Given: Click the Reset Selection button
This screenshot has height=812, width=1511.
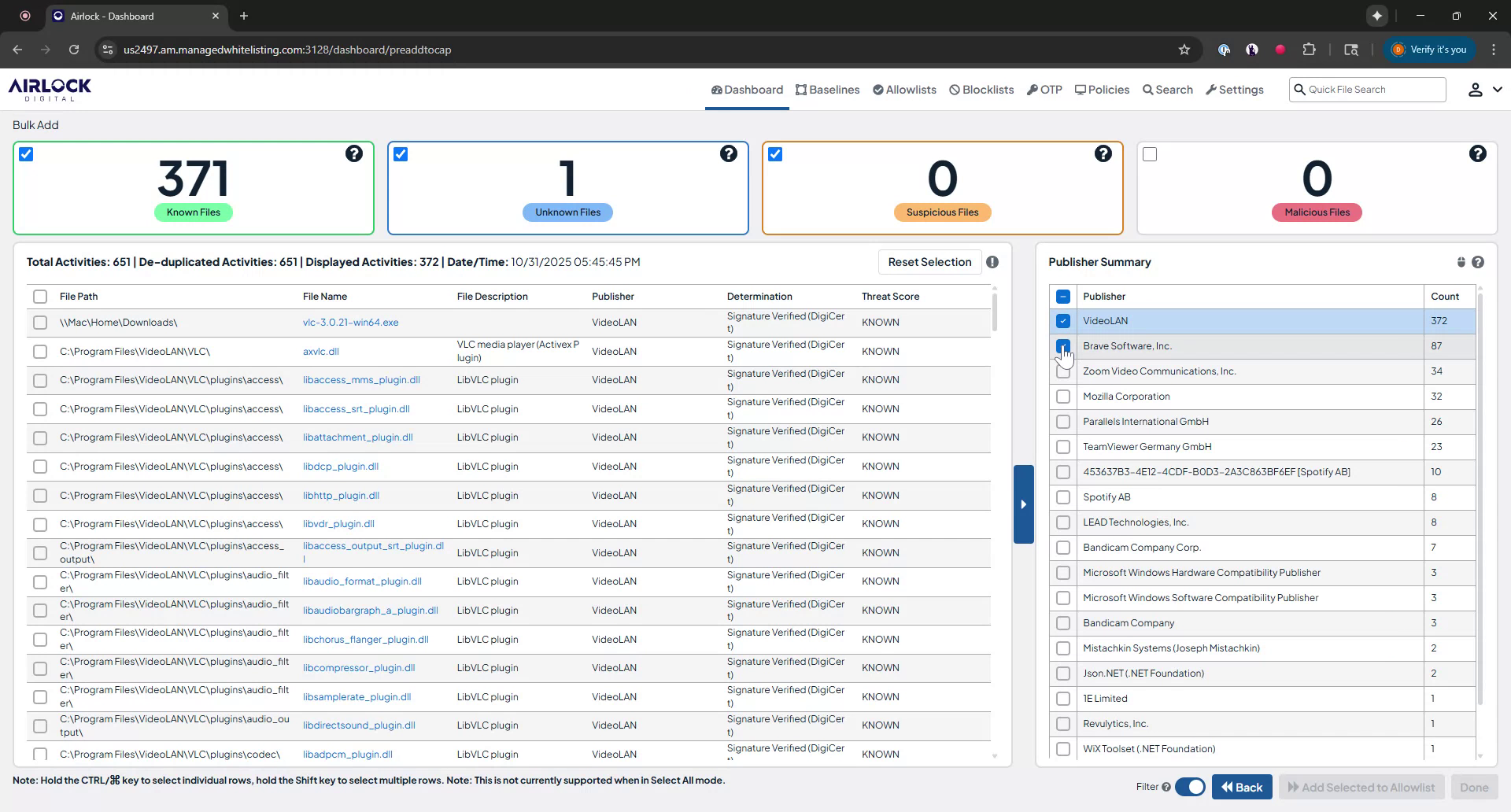Looking at the screenshot, I should pyautogui.click(x=929, y=262).
